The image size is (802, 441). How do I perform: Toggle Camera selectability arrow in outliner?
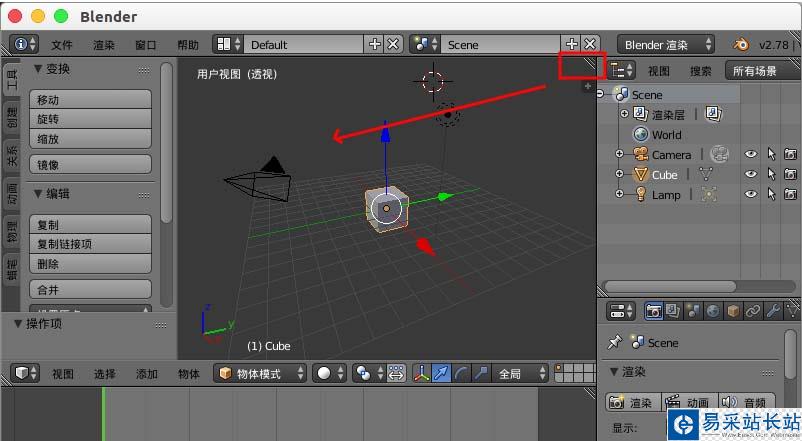coord(771,154)
